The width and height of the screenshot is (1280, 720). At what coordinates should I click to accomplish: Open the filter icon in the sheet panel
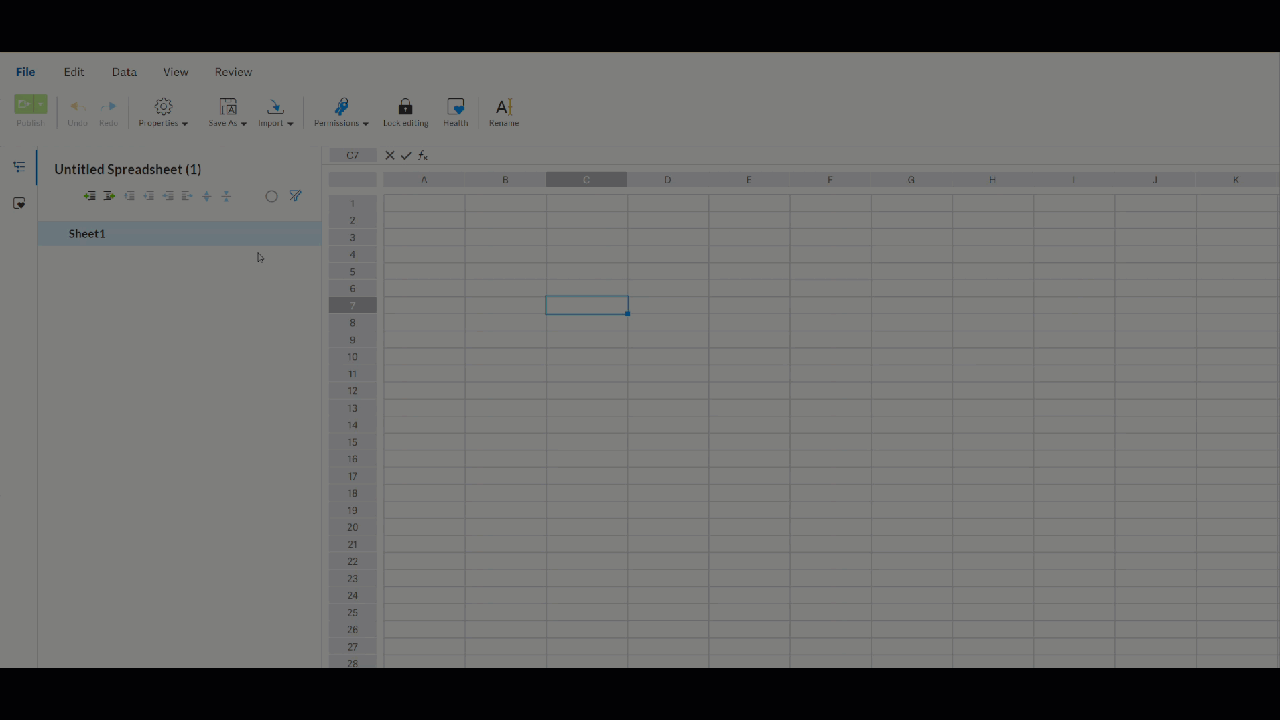point(295,196)
